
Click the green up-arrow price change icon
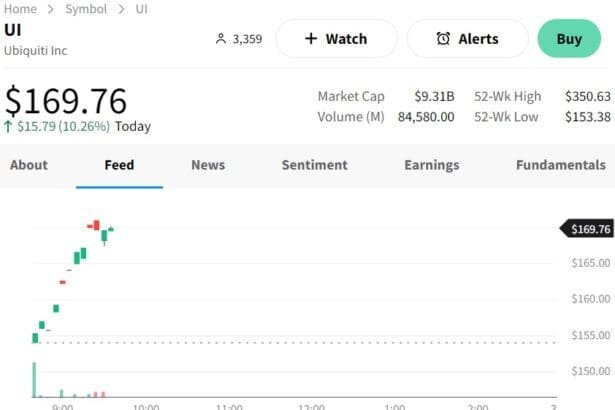[x=8, y=126]
